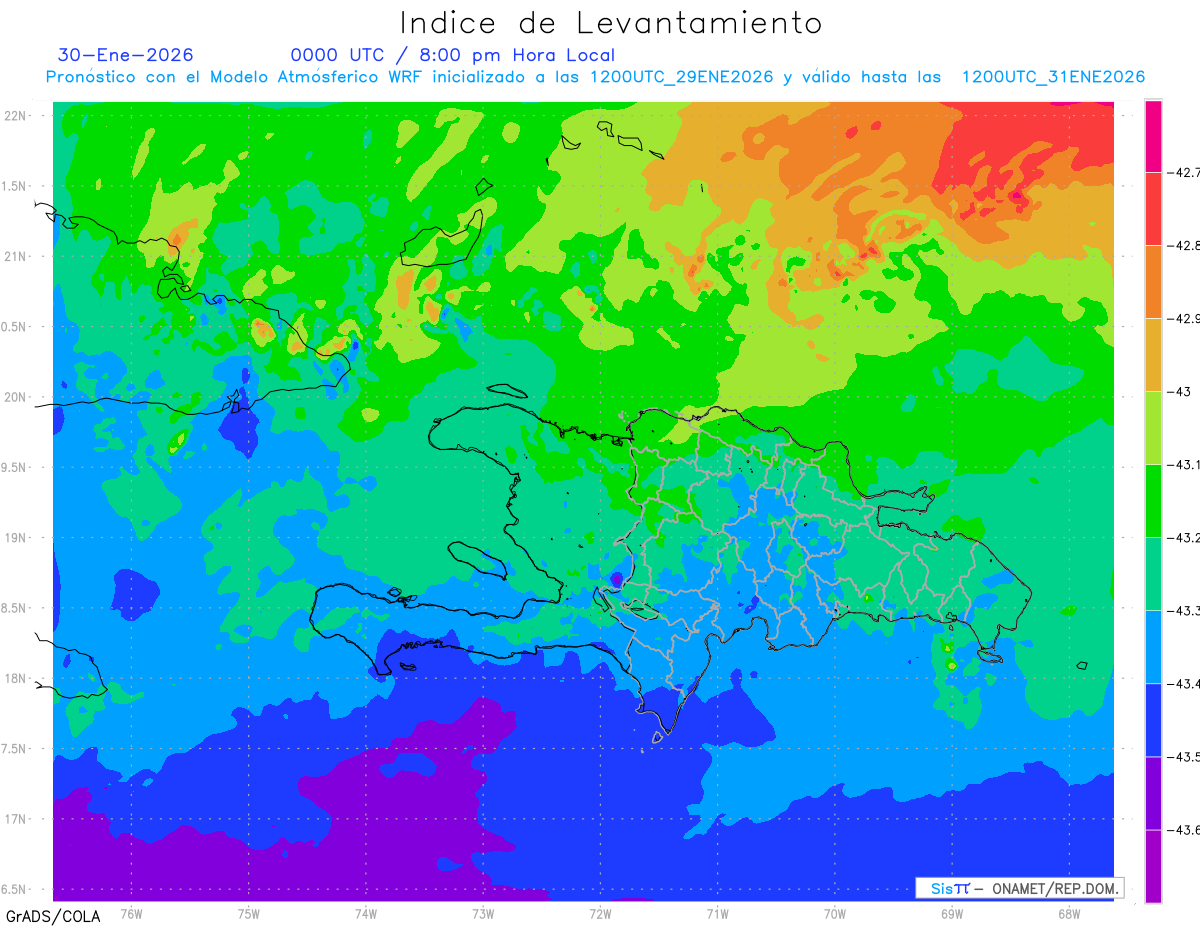
Task: Click the '73W' longitude label
Action: (483, 914)
